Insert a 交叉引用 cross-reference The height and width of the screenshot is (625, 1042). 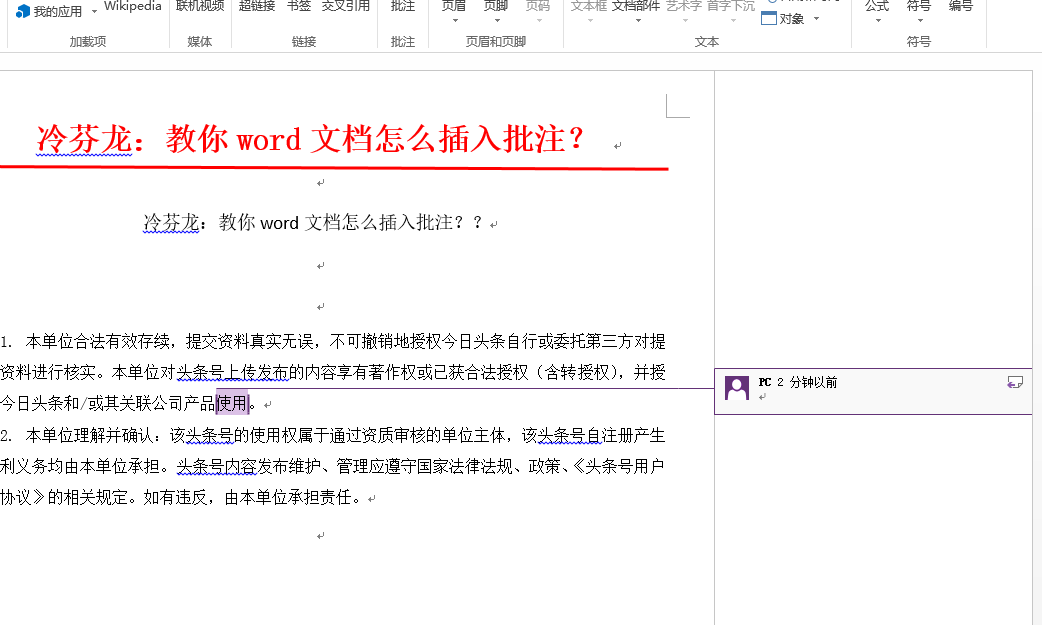click(346, 6)
